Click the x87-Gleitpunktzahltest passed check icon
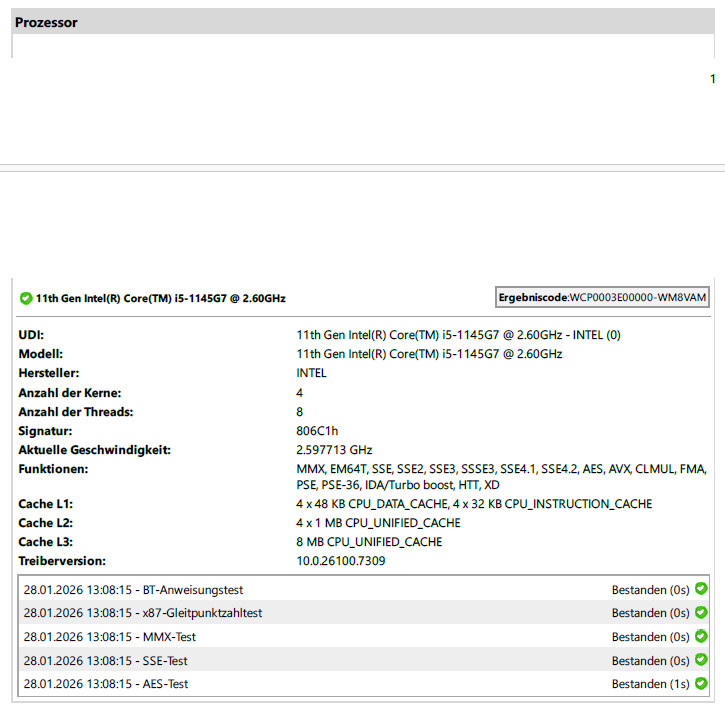The image size is (725, 708). (701, 612)
